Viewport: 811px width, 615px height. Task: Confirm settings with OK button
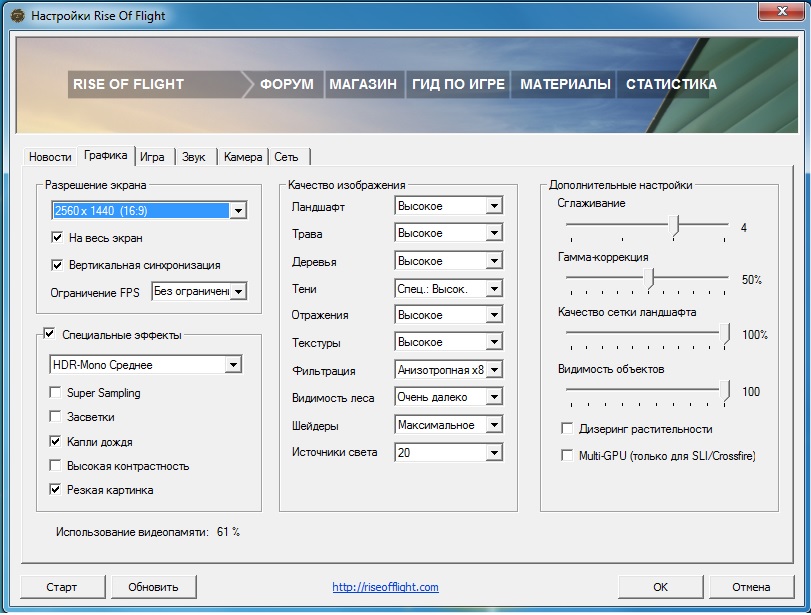pos(660,587)
